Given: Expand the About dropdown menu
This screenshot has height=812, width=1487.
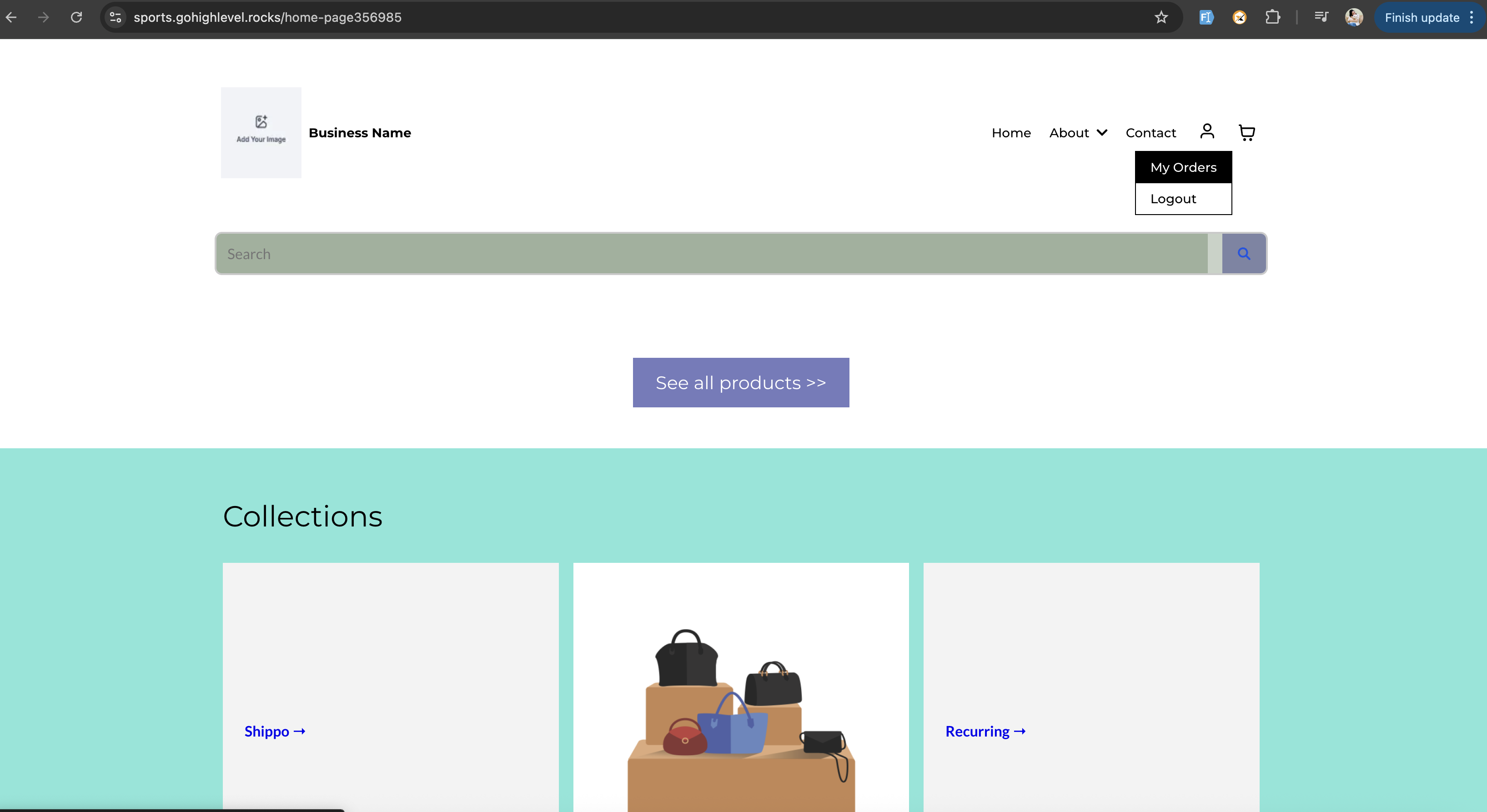Looking at the screenshot, I should point(1078,133).
